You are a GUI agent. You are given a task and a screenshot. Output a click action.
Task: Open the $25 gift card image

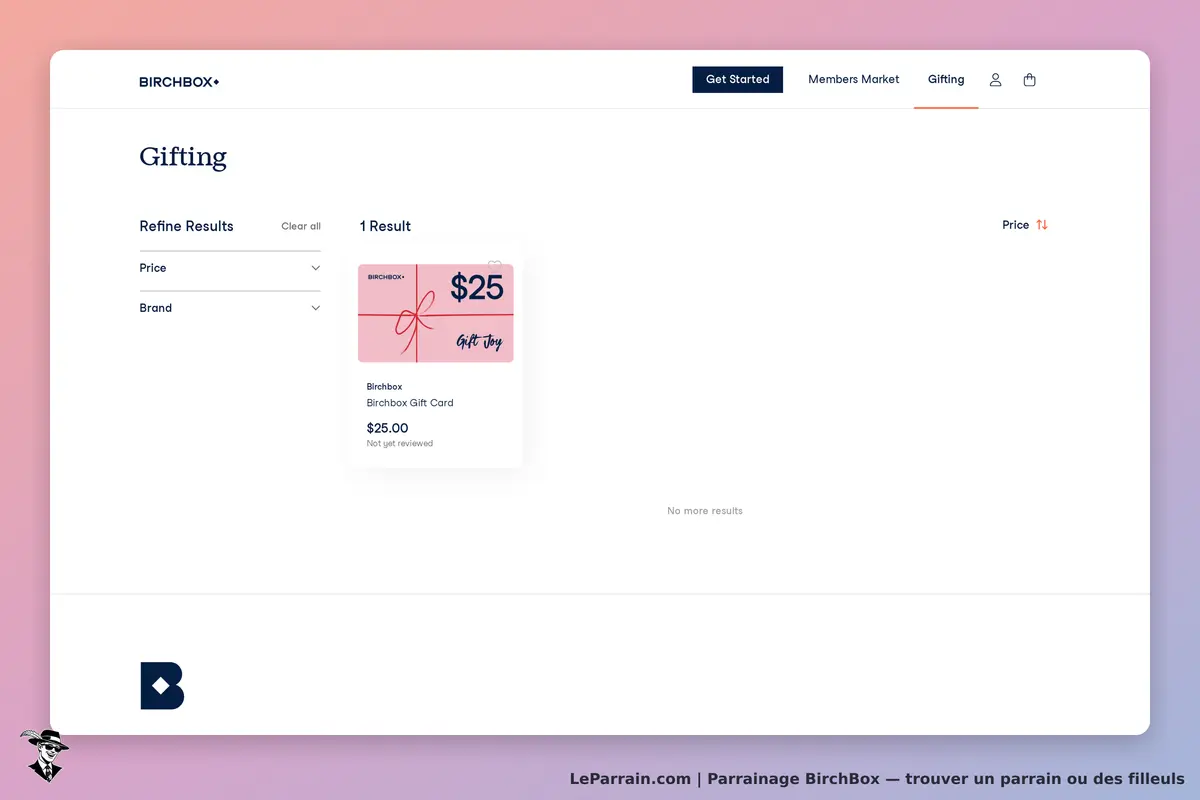tap(436, 313)
